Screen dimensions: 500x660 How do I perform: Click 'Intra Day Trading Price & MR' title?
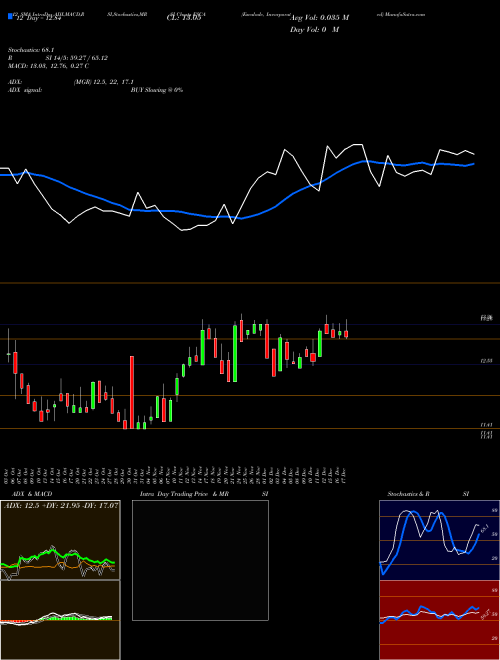tap(184, 494)
